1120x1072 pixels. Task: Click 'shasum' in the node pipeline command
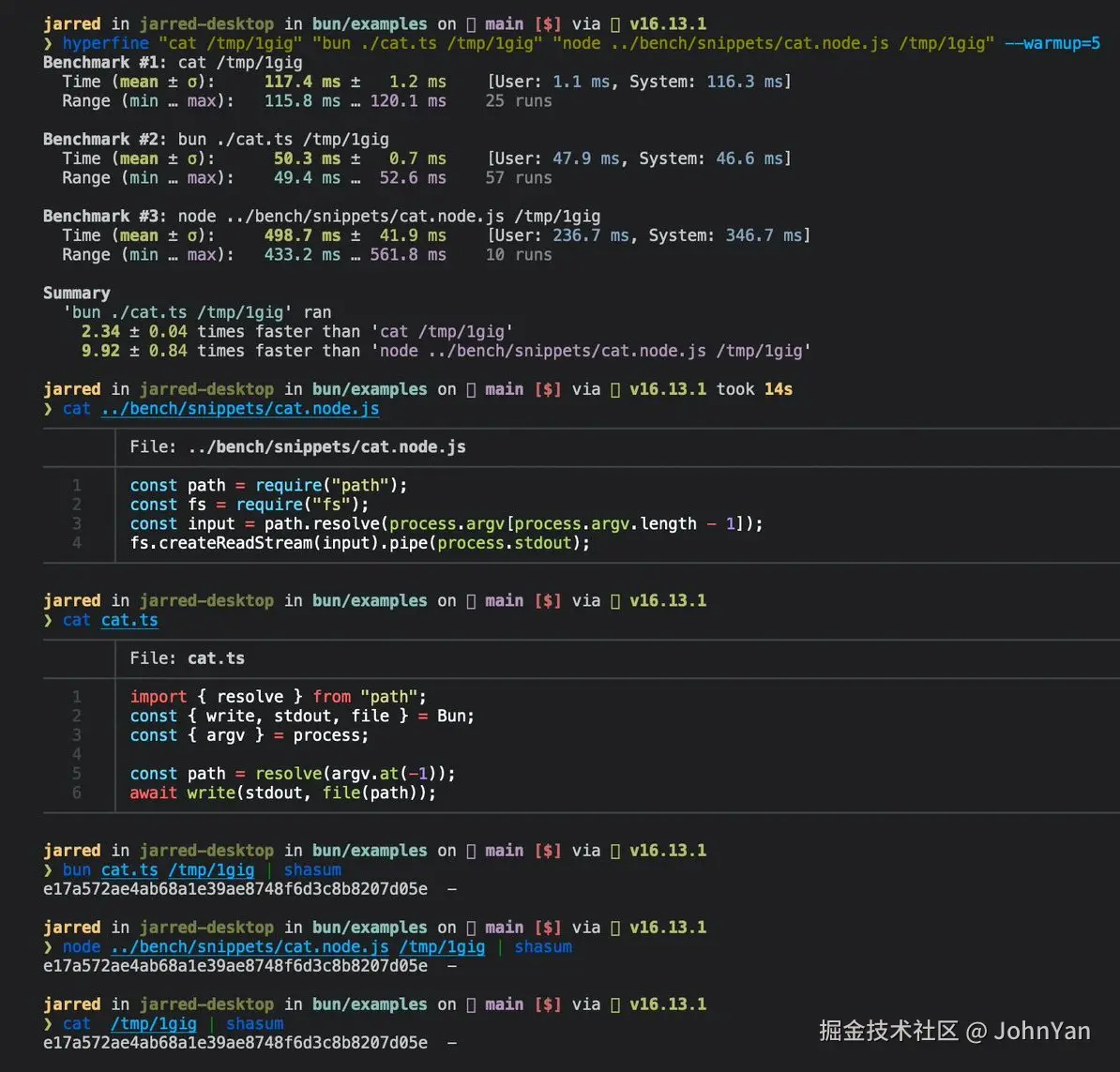pos(543,947)
